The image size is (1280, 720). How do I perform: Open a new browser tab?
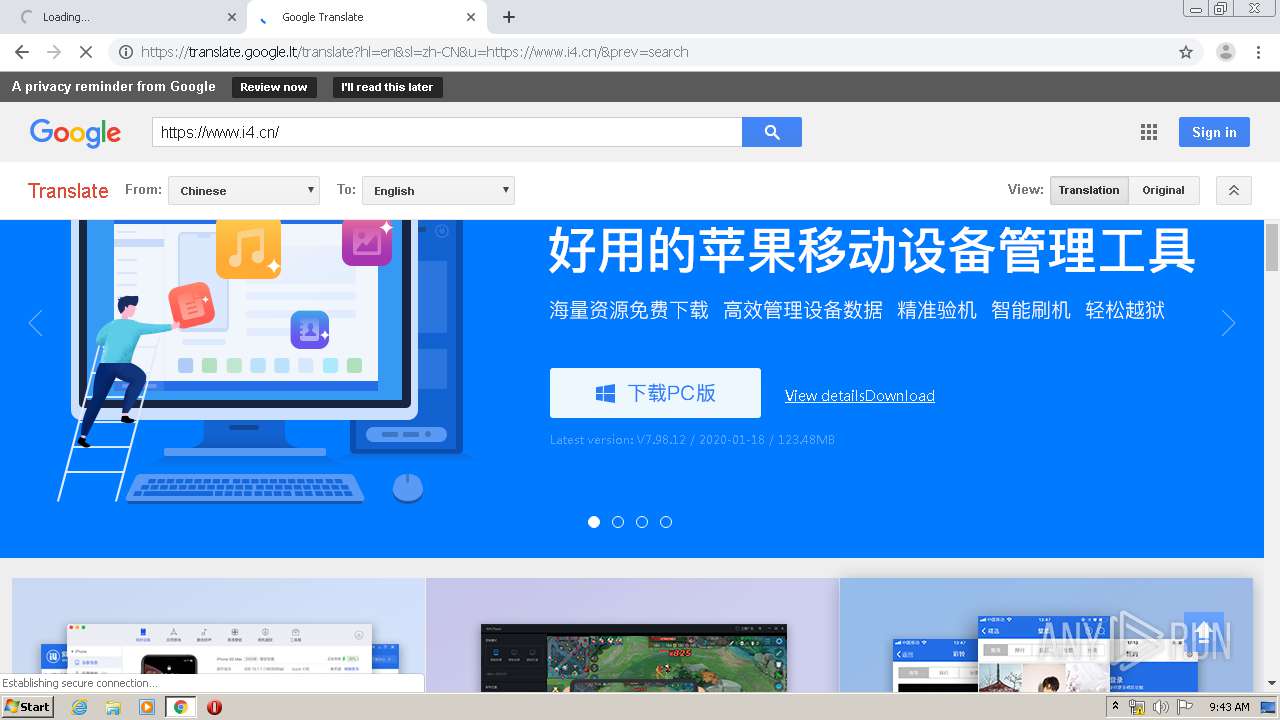point(509,17)
